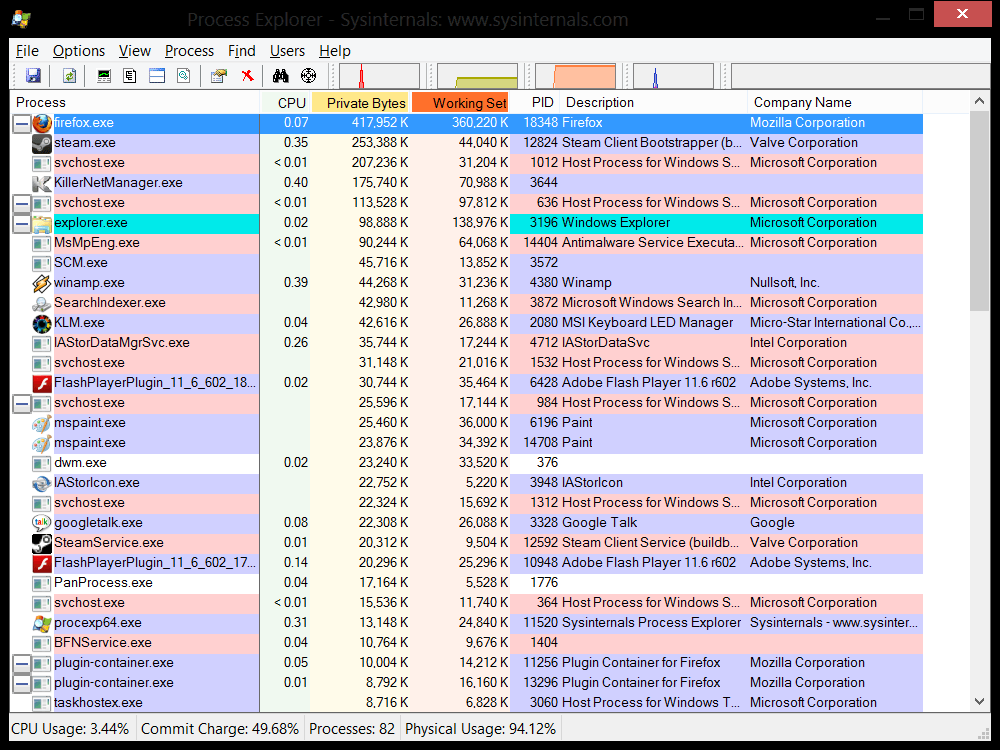The image size is (1001, 750).
Task: Sort by the PID column header
Action: click(535, 102)
